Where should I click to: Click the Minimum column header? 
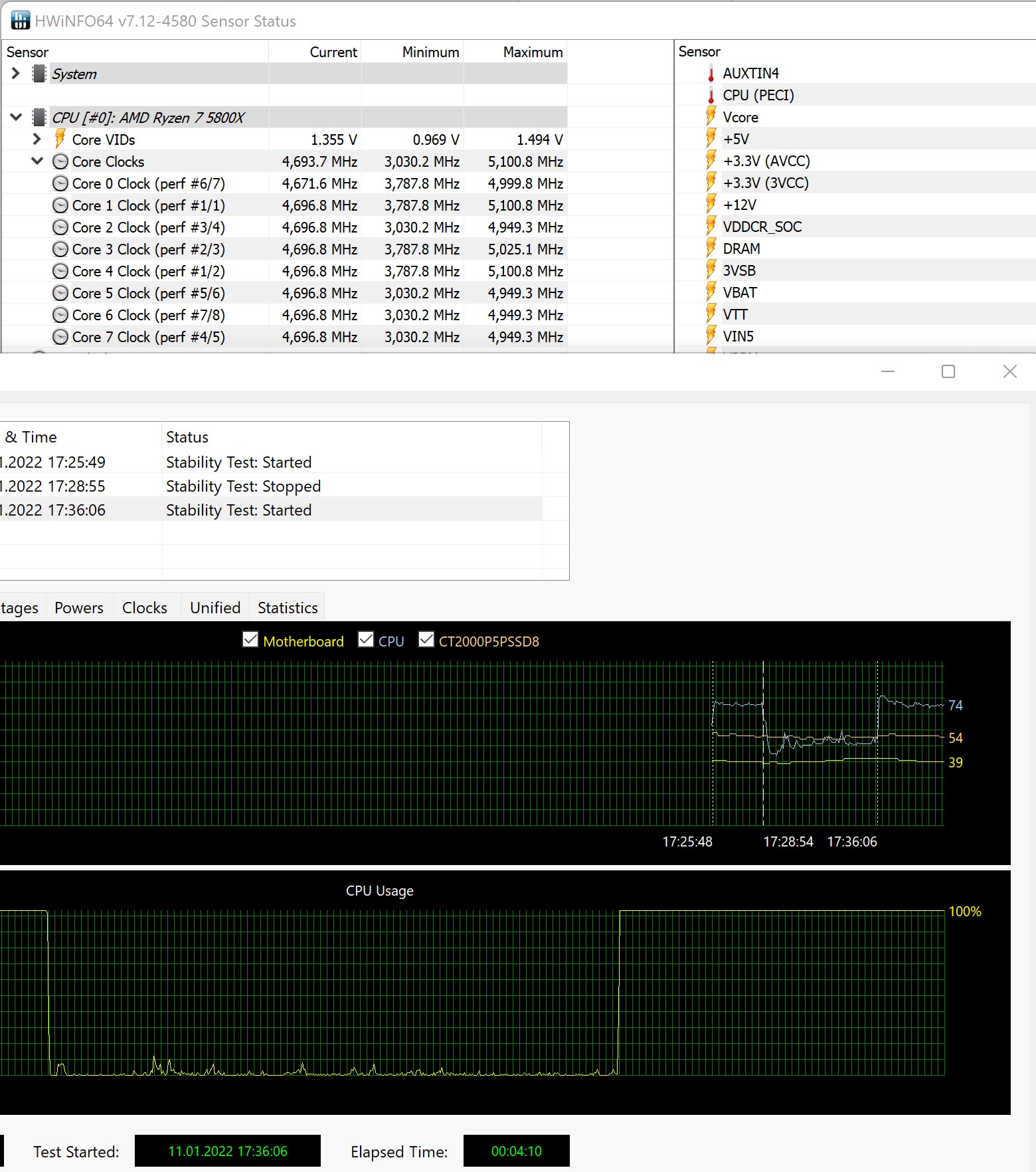[412, 52]
